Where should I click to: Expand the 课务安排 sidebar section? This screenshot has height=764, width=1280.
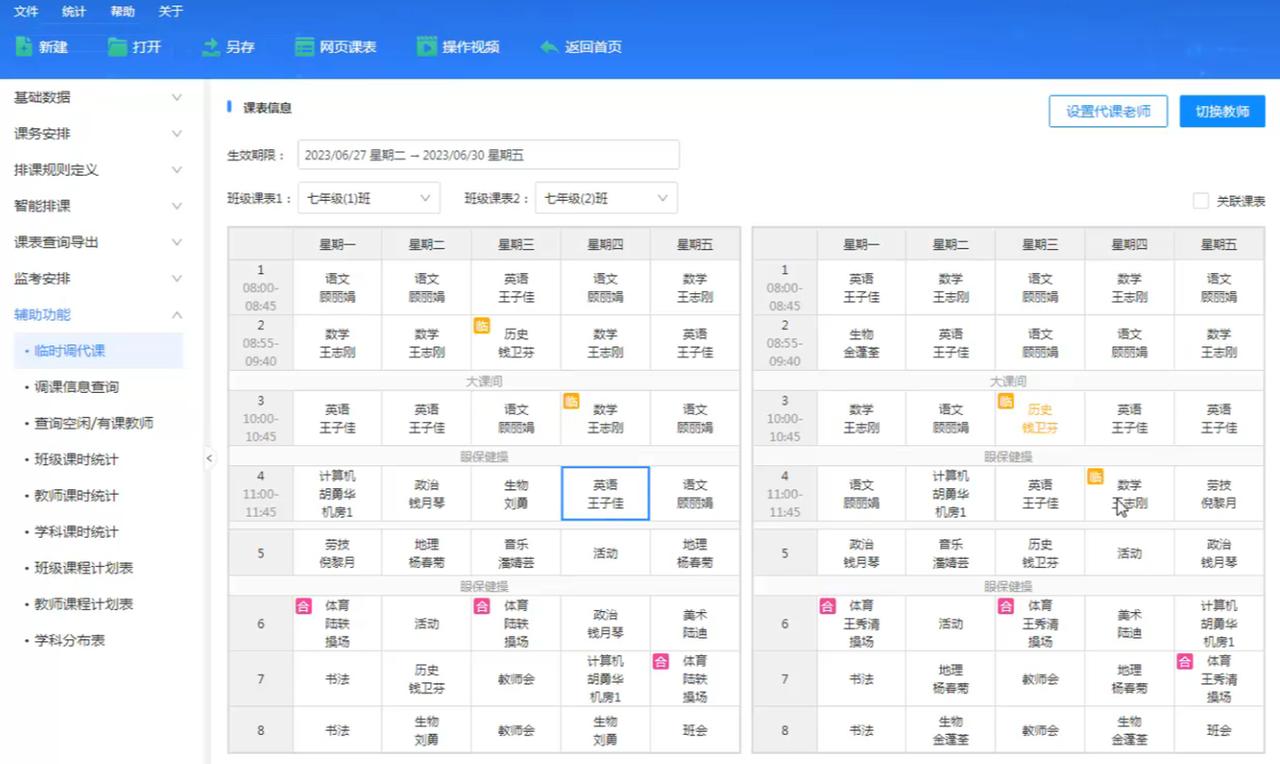pyautogui.click(x=177, y=133)
